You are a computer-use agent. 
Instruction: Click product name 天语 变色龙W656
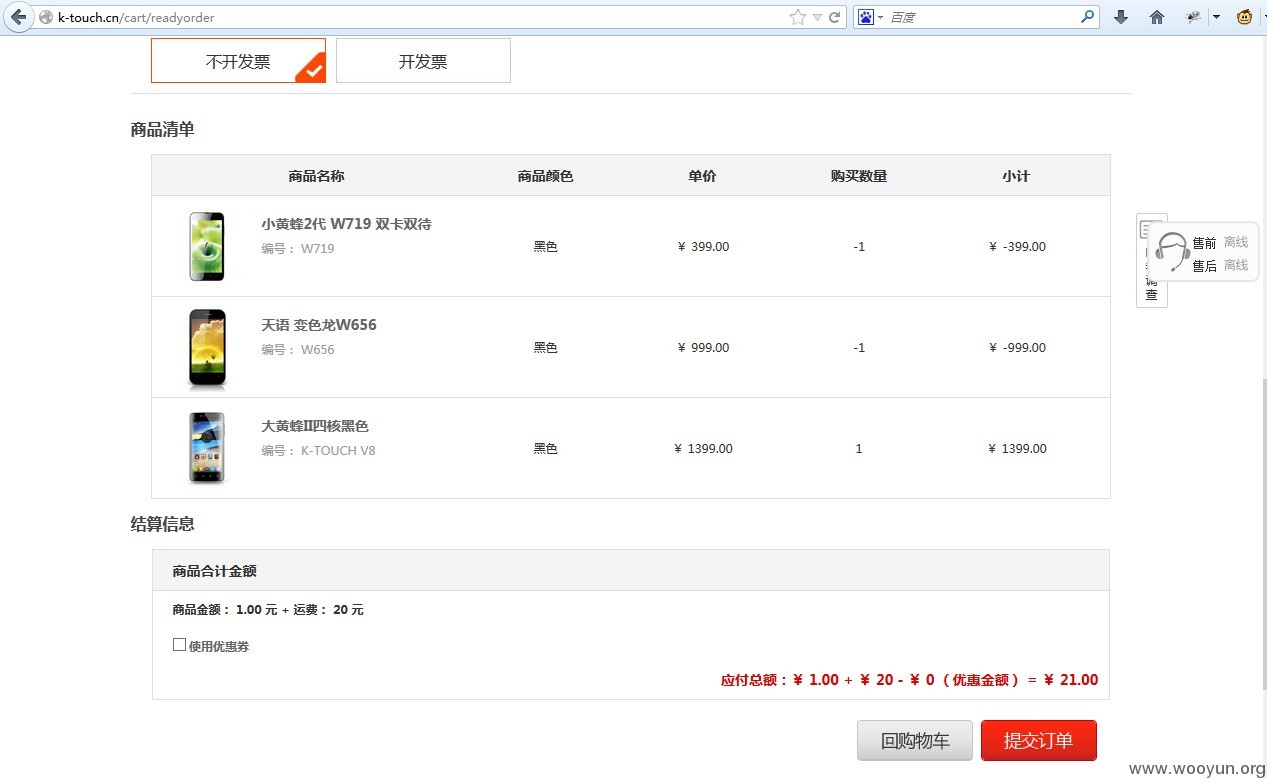319,325
